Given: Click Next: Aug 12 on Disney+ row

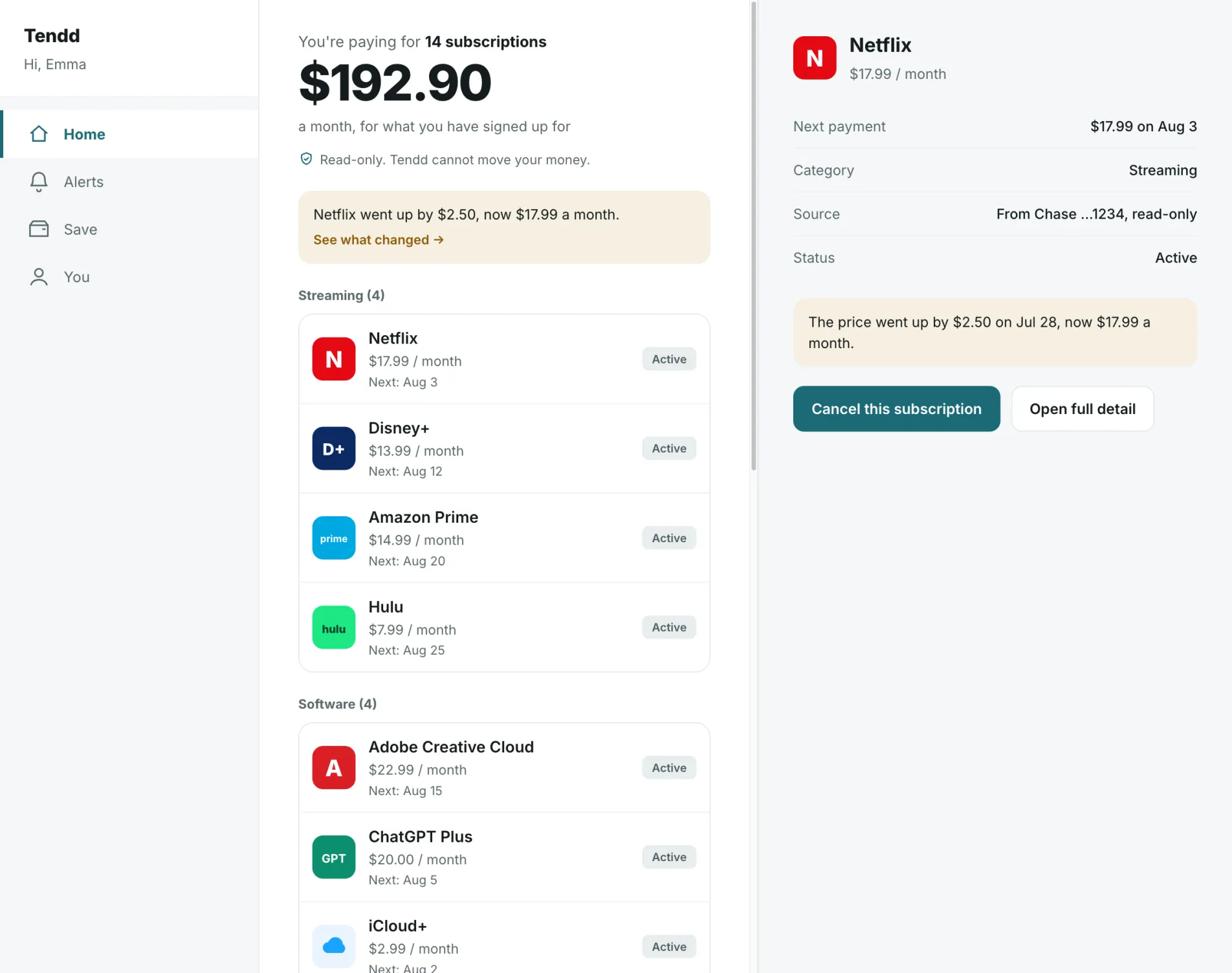Looking at the screenshot, I should [405, 472].
